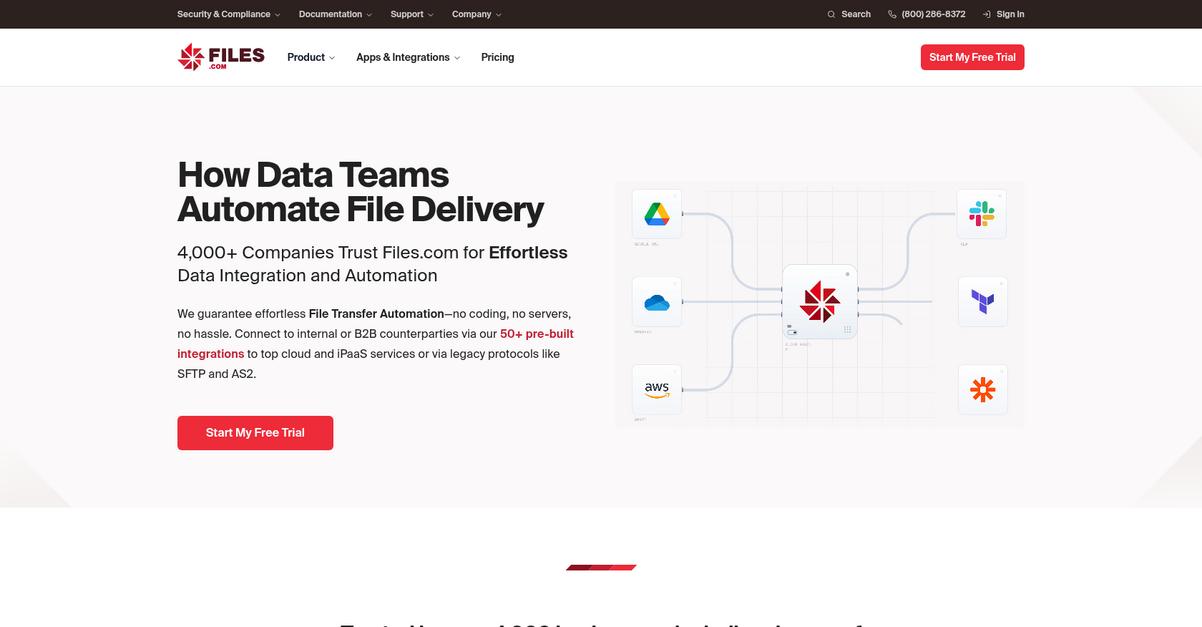1202x627 pixels.
Task: Click the sign-in arrow icon
Action: [x=987, y=14]
